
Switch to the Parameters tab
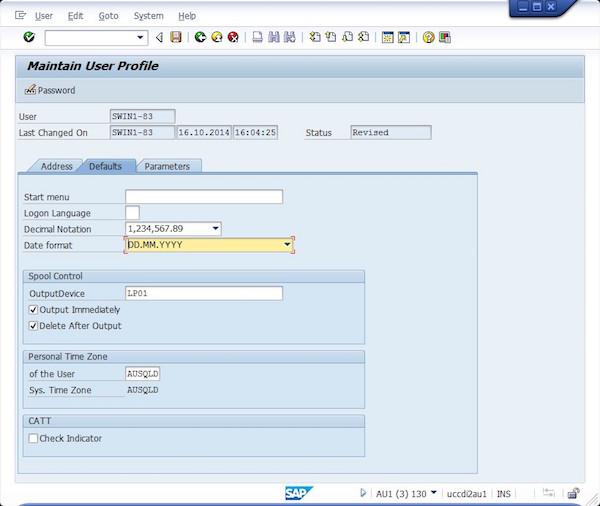pyautogui.click(x=167, y=166)
